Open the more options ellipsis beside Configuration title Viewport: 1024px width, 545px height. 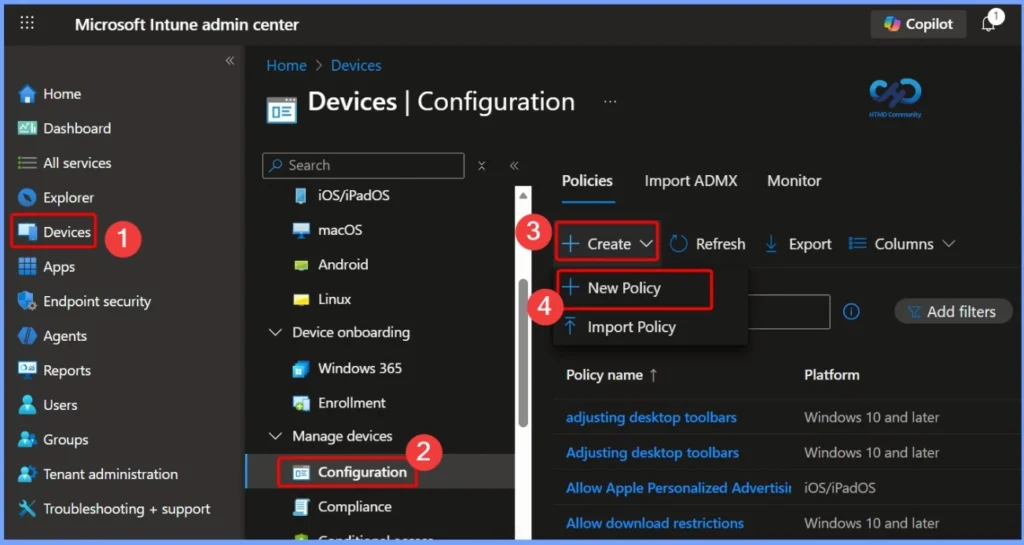(610, 102)
